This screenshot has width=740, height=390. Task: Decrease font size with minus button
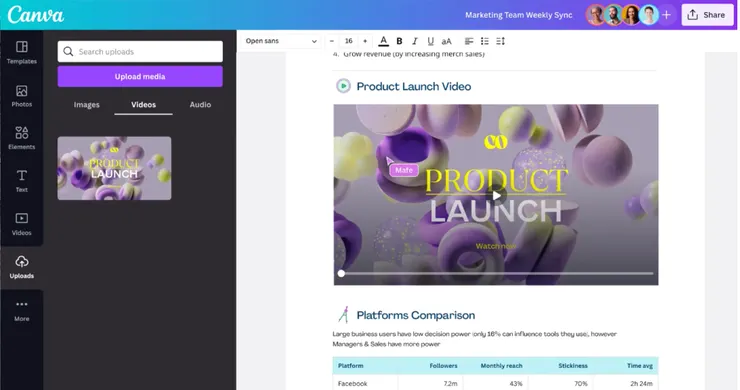[332, 41]
